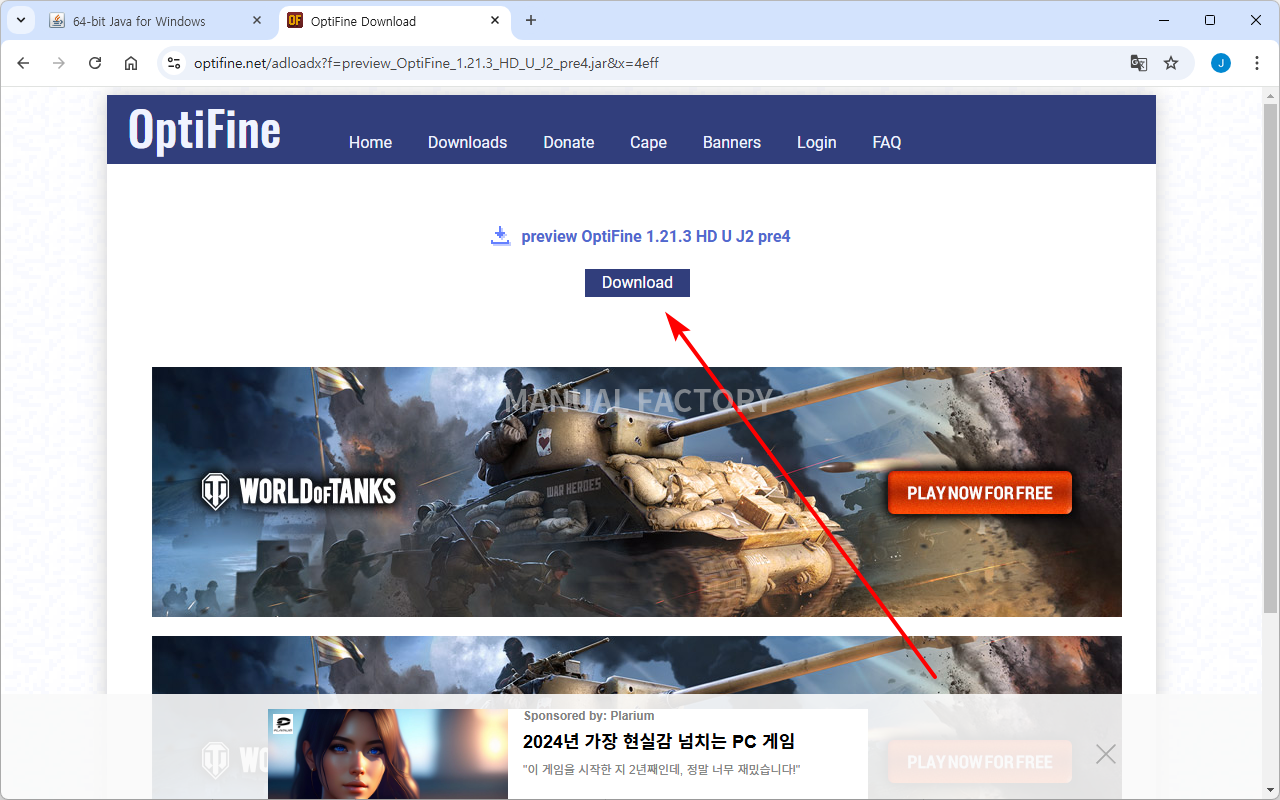Click the Plarium ad woman thumbnail
The image size is (1280, 800).
(388, 754)
